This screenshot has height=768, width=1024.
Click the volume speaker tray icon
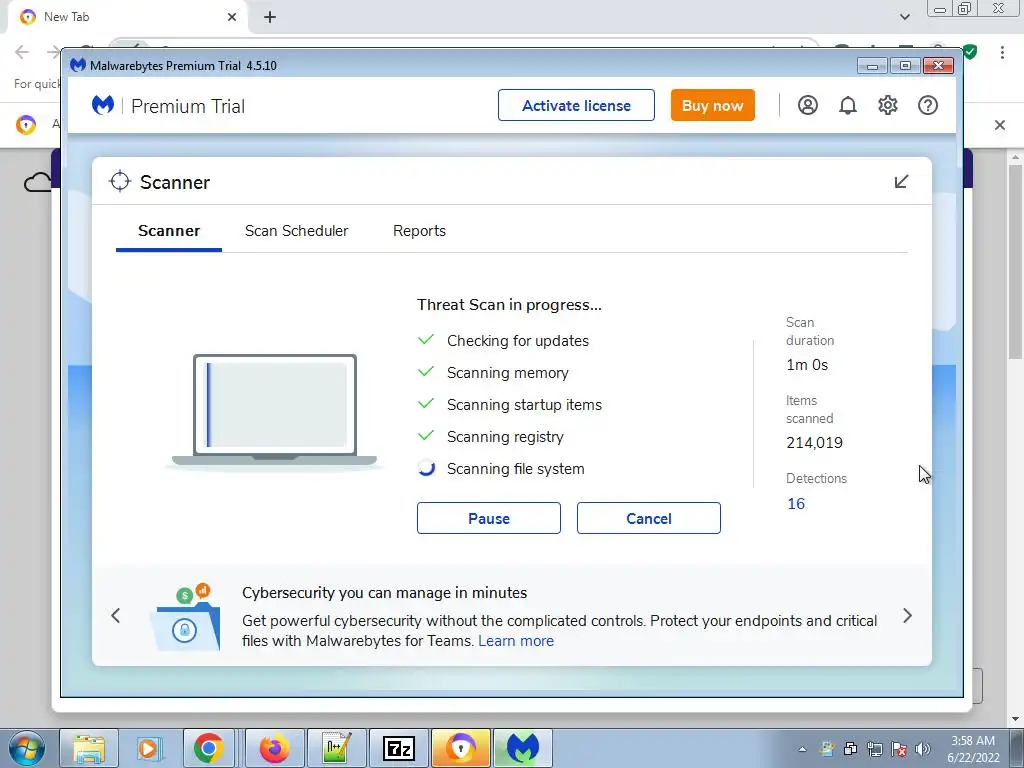pos(923,749)
